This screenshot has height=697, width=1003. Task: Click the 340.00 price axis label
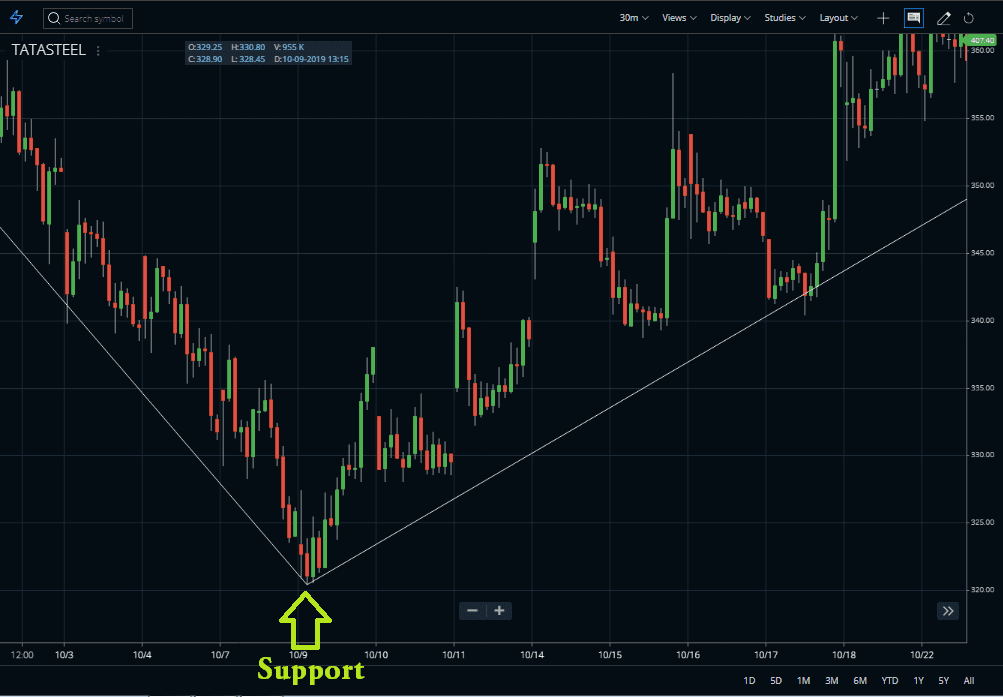[x=982, y=320]
